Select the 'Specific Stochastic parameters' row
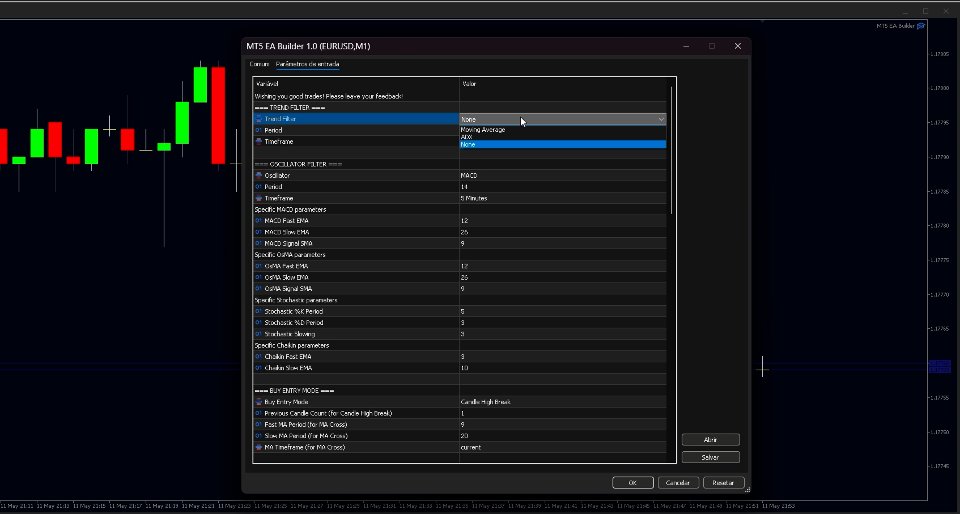Image resolution: width=960 pixels, height=514 pixels. [x=460, y=300]
